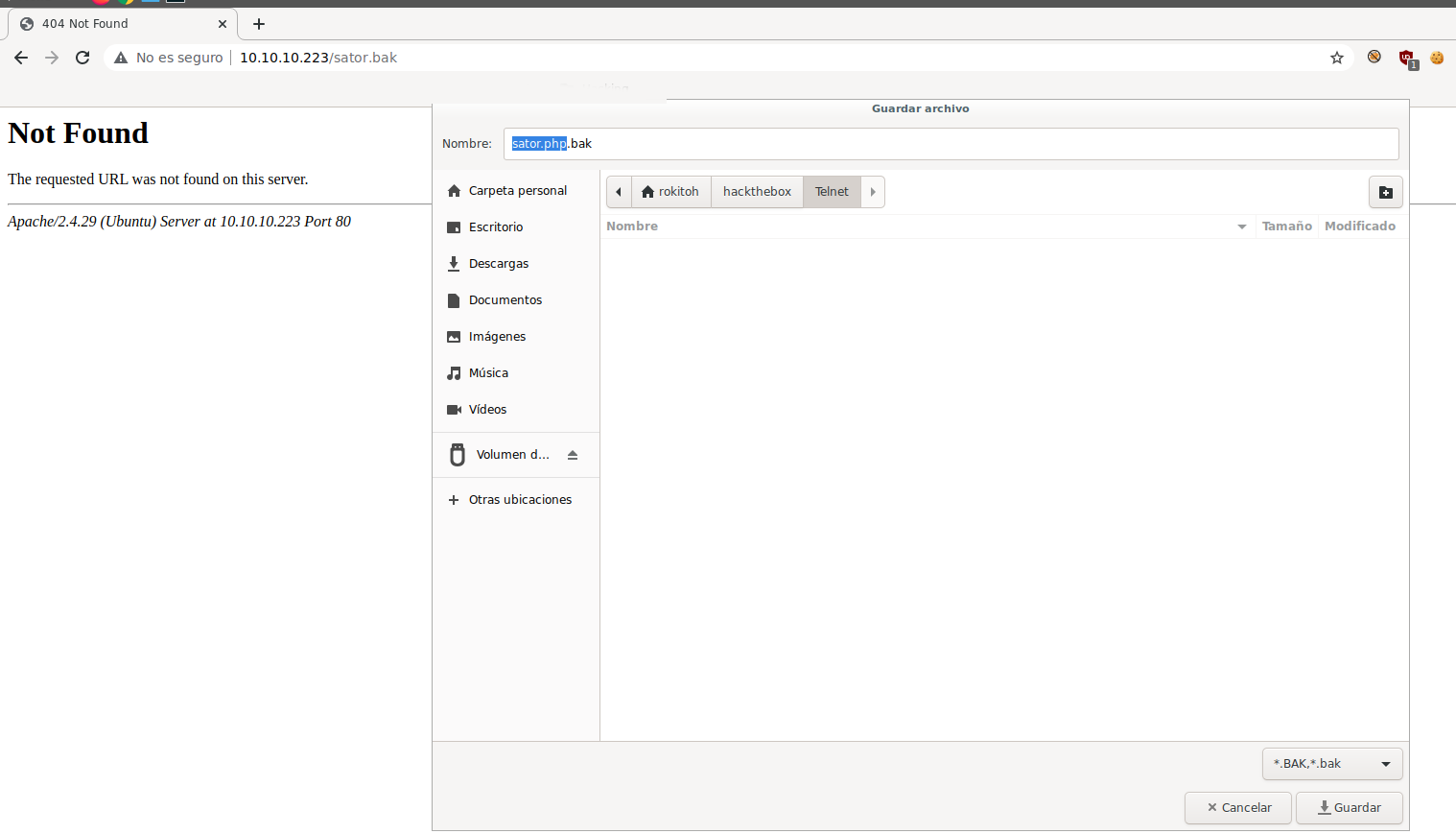Open the cookie extension icon
The width and height of the screenshot is (1456, 834).
click(1437, 58)
